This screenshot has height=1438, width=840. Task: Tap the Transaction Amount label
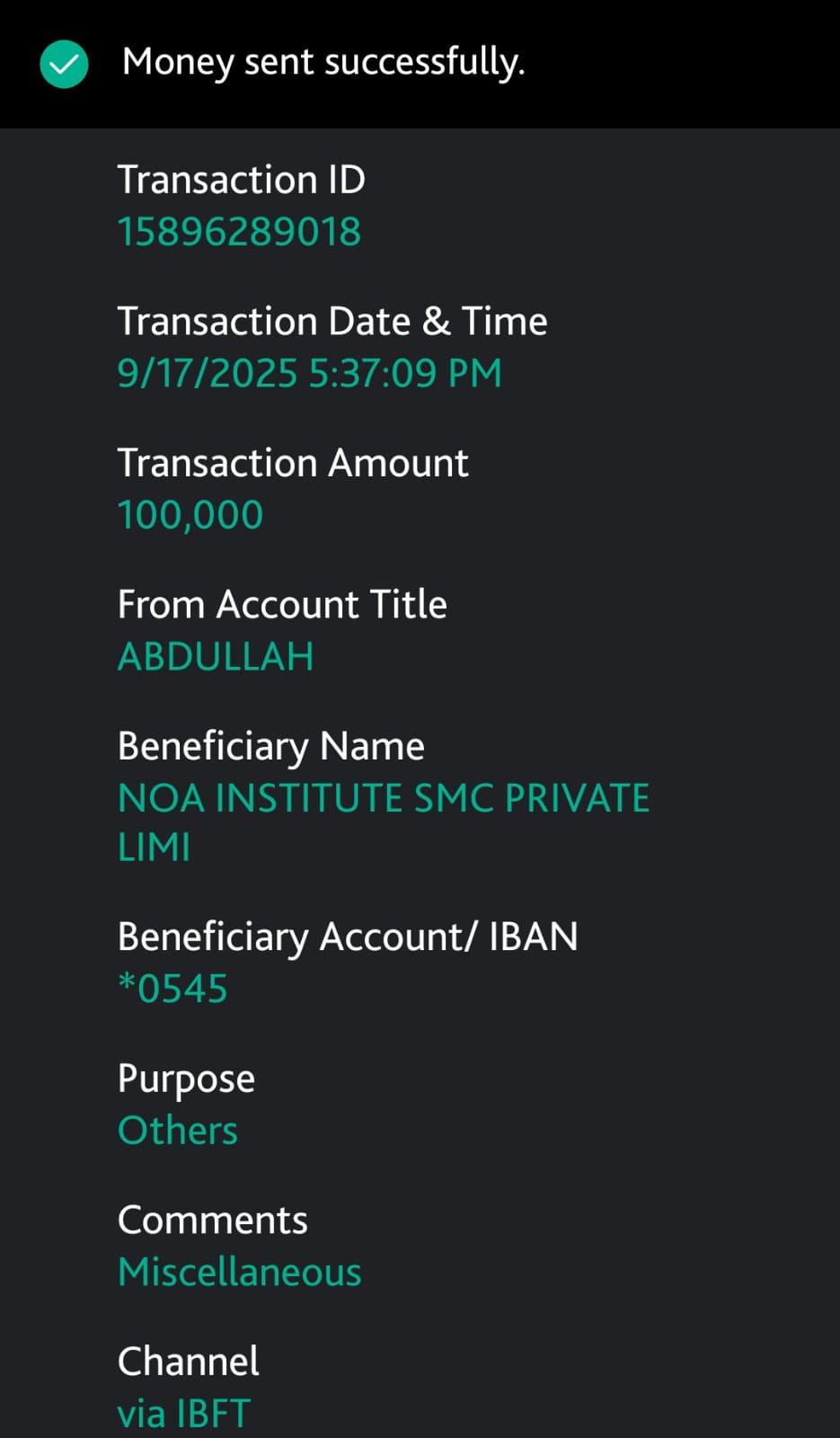click(293, 463)
